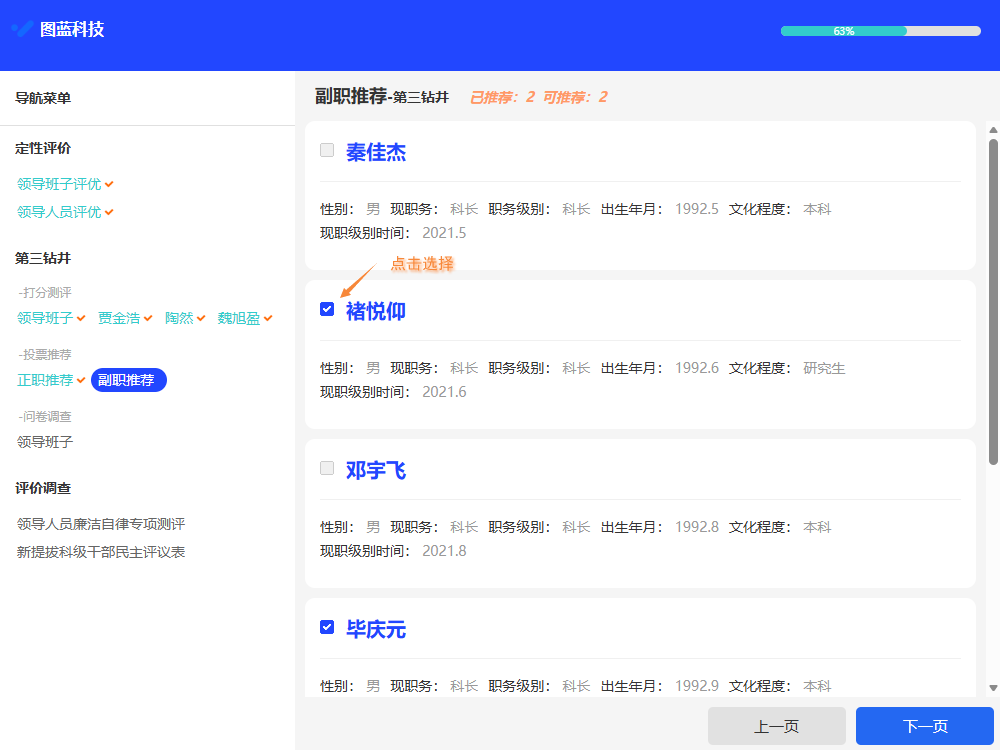Select 邓宇飞 by checking his box
The height and width of the screenshot is (750, 1000).
(x=326, y=468)
